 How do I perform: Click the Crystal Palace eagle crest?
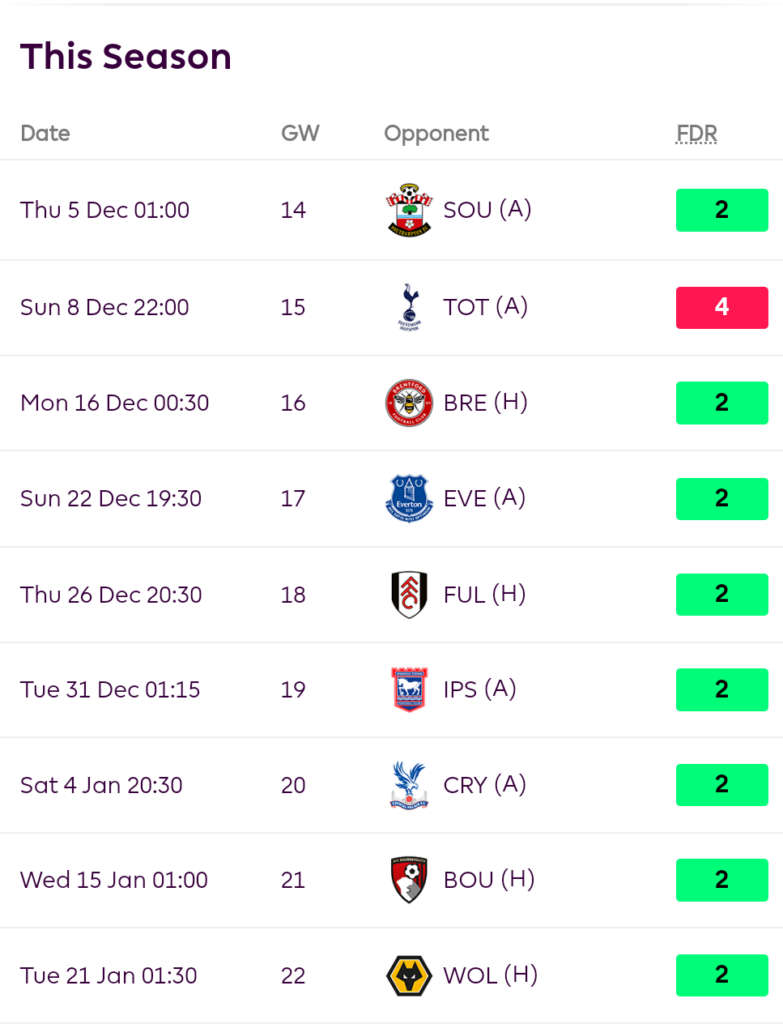coord(409,785)
